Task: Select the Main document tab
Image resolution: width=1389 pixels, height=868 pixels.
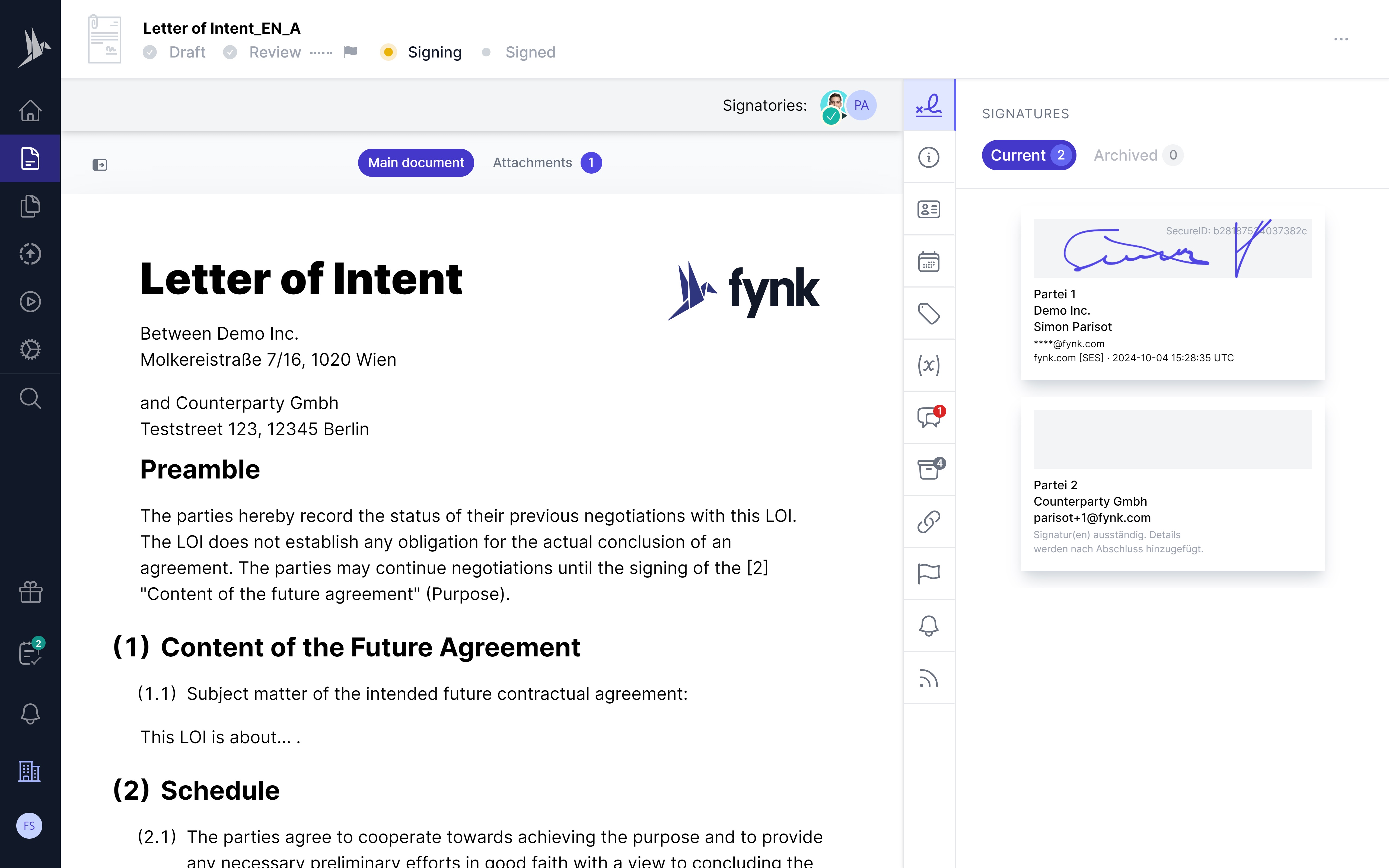Action: tap(416, 163)
